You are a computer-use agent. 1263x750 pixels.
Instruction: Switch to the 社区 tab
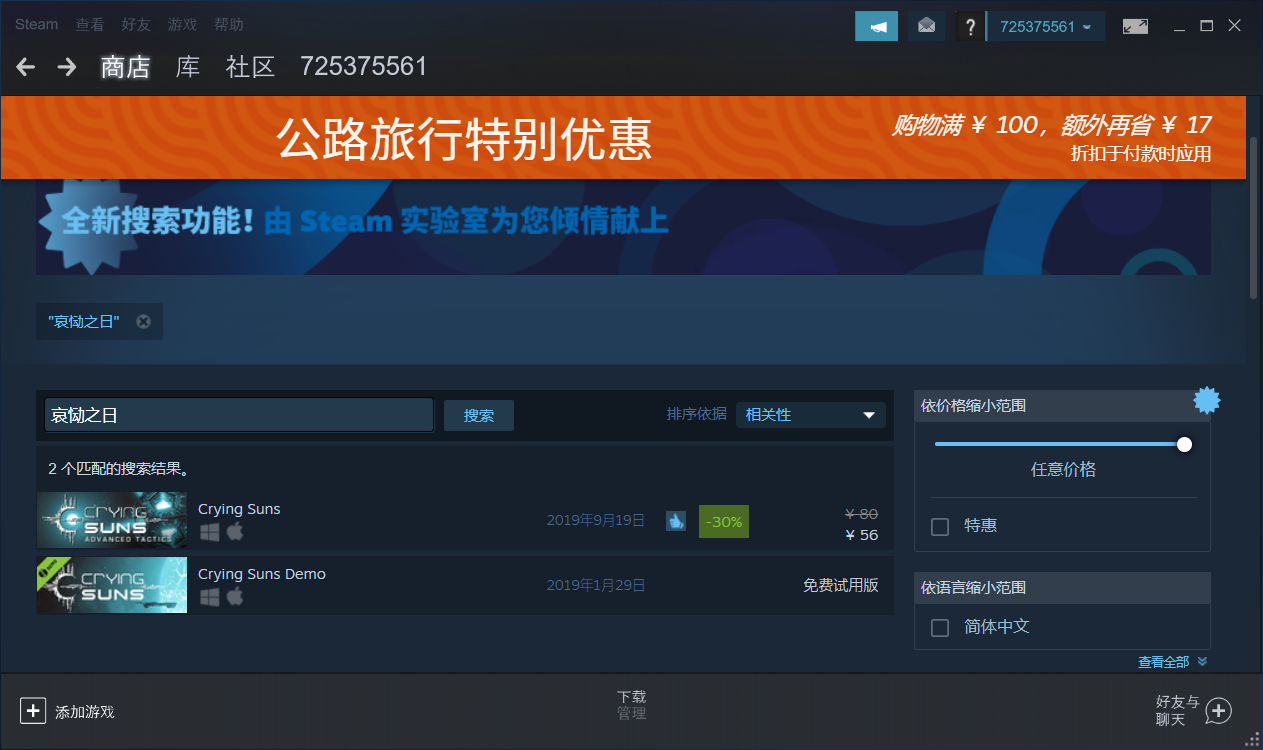[250, 67]
